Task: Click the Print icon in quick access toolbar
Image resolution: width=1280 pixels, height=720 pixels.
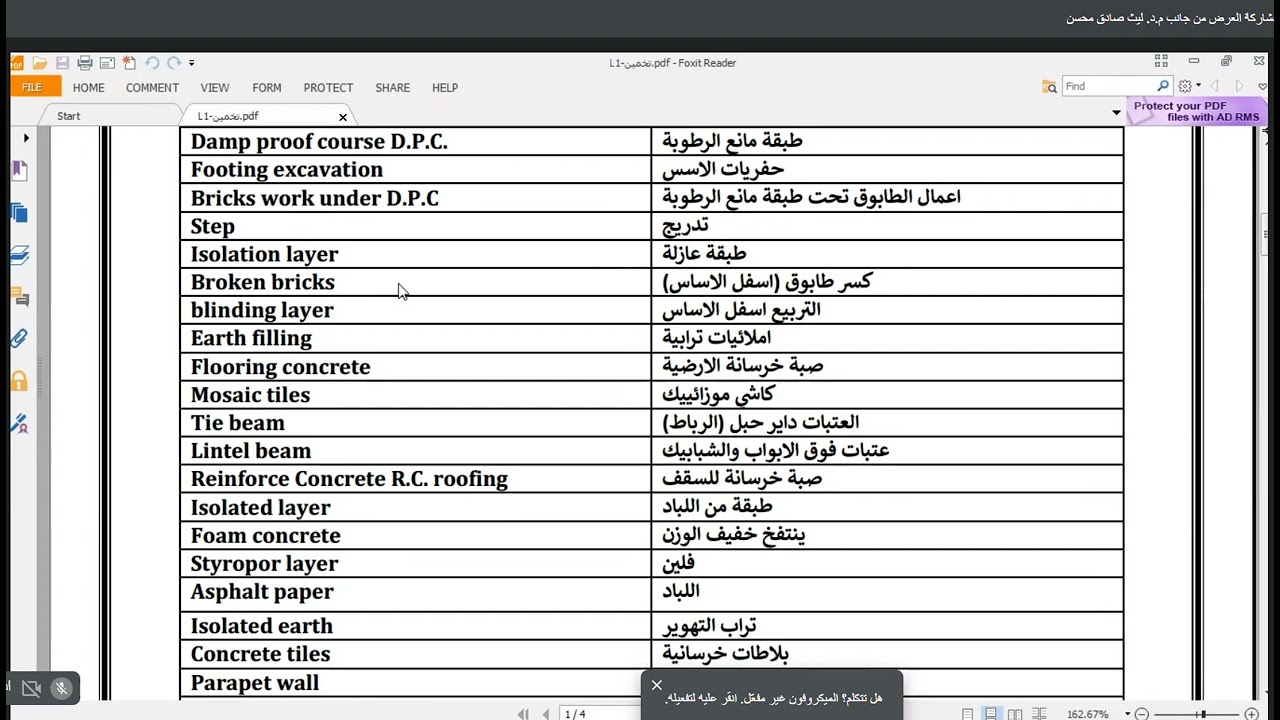Action: [85, 63]
